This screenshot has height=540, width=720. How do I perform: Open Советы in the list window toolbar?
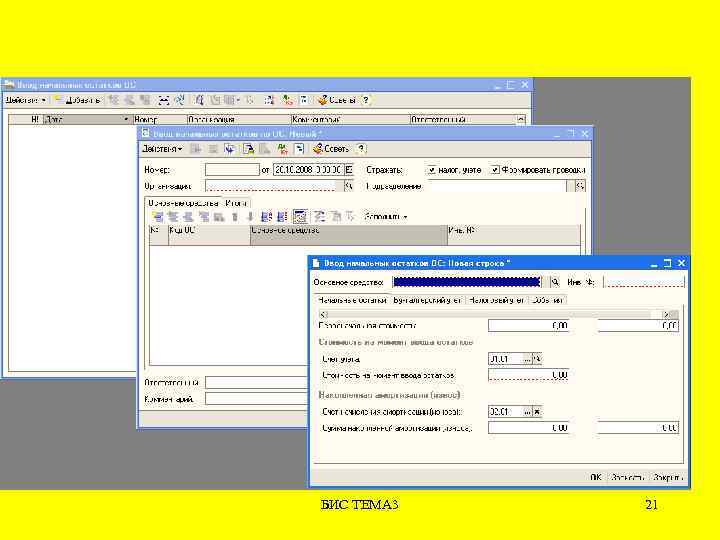338,100
